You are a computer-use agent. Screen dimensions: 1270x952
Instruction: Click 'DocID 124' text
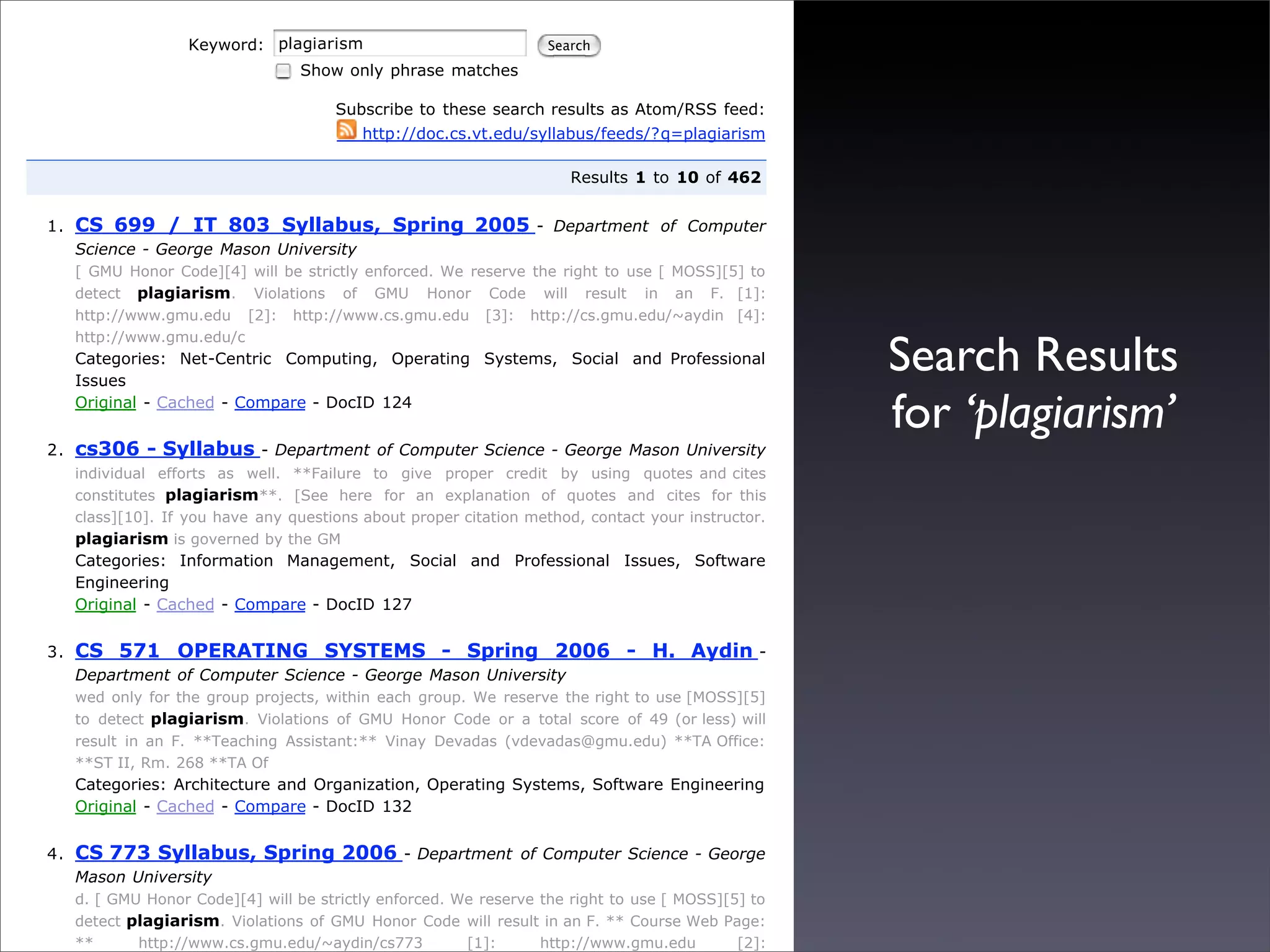point(368,403)
